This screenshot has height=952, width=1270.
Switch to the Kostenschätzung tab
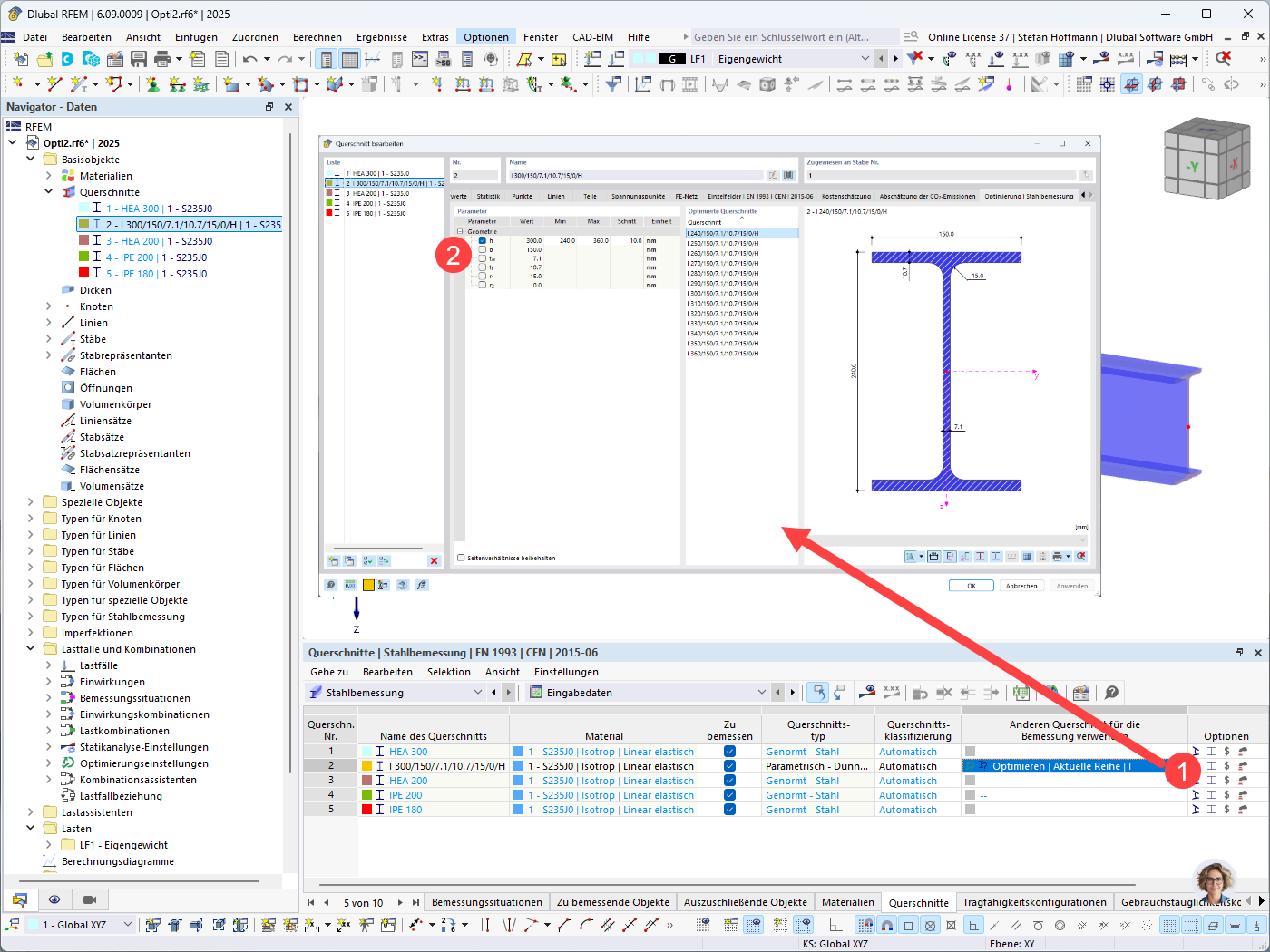[x=846, y=194]
